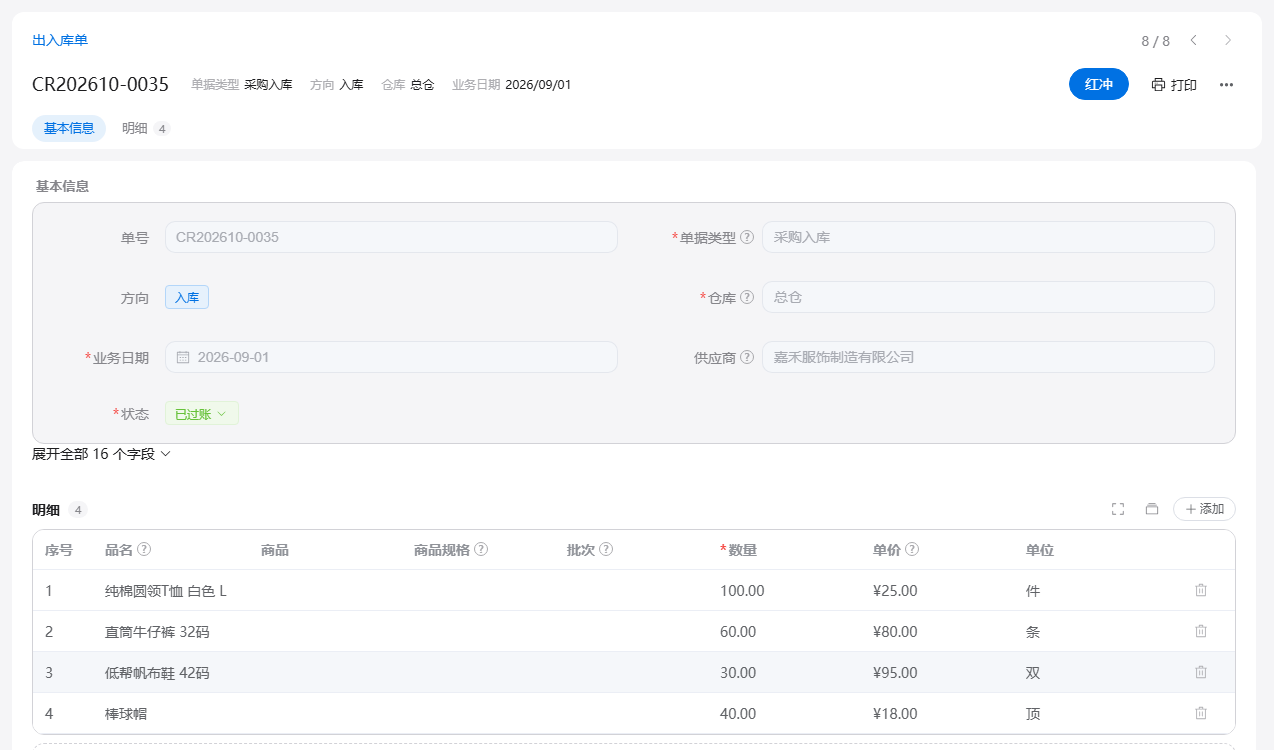1274x750 pixels.
Task: Click the 仓库 总仓 field
Action: pos(988,297)
